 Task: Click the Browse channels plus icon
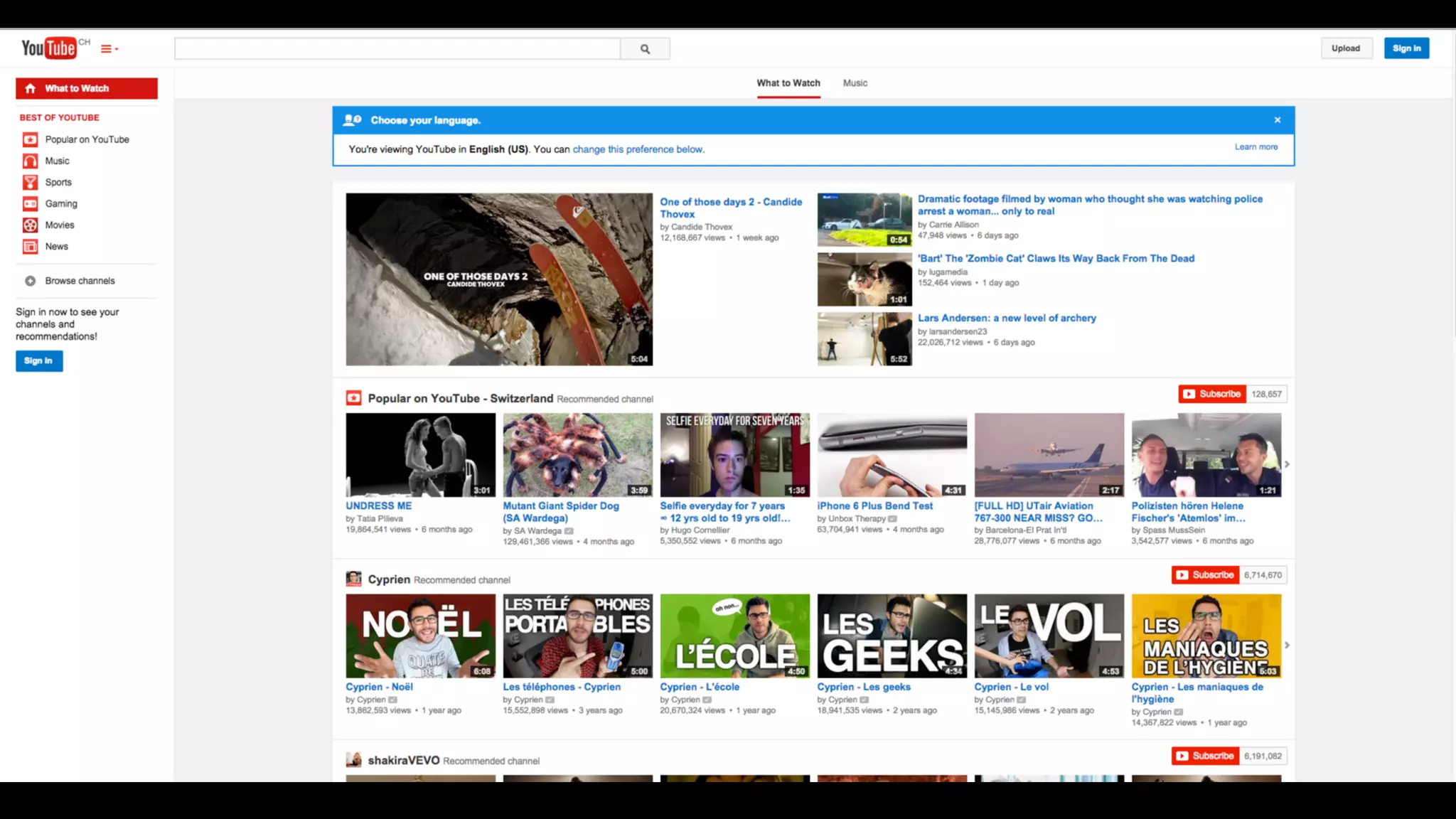[30, 281]
